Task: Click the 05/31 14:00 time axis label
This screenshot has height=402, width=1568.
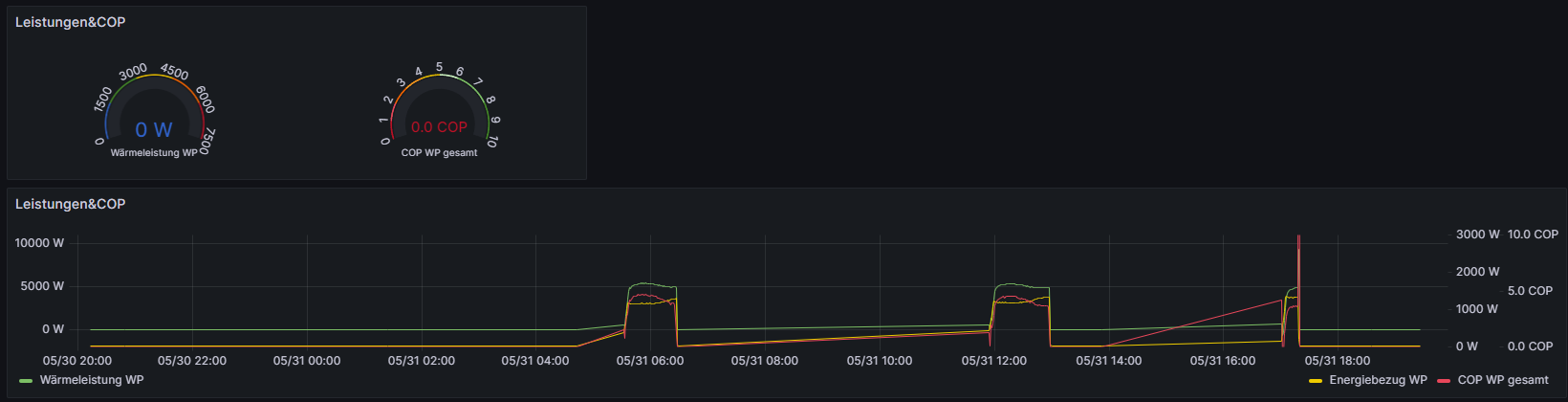Action: point(1109,361)
